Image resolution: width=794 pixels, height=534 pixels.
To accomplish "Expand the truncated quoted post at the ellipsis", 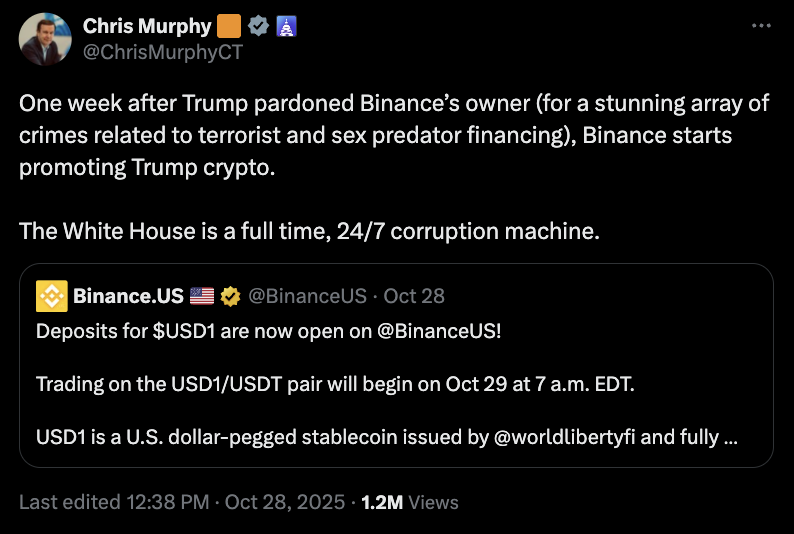I will point(729,438).
